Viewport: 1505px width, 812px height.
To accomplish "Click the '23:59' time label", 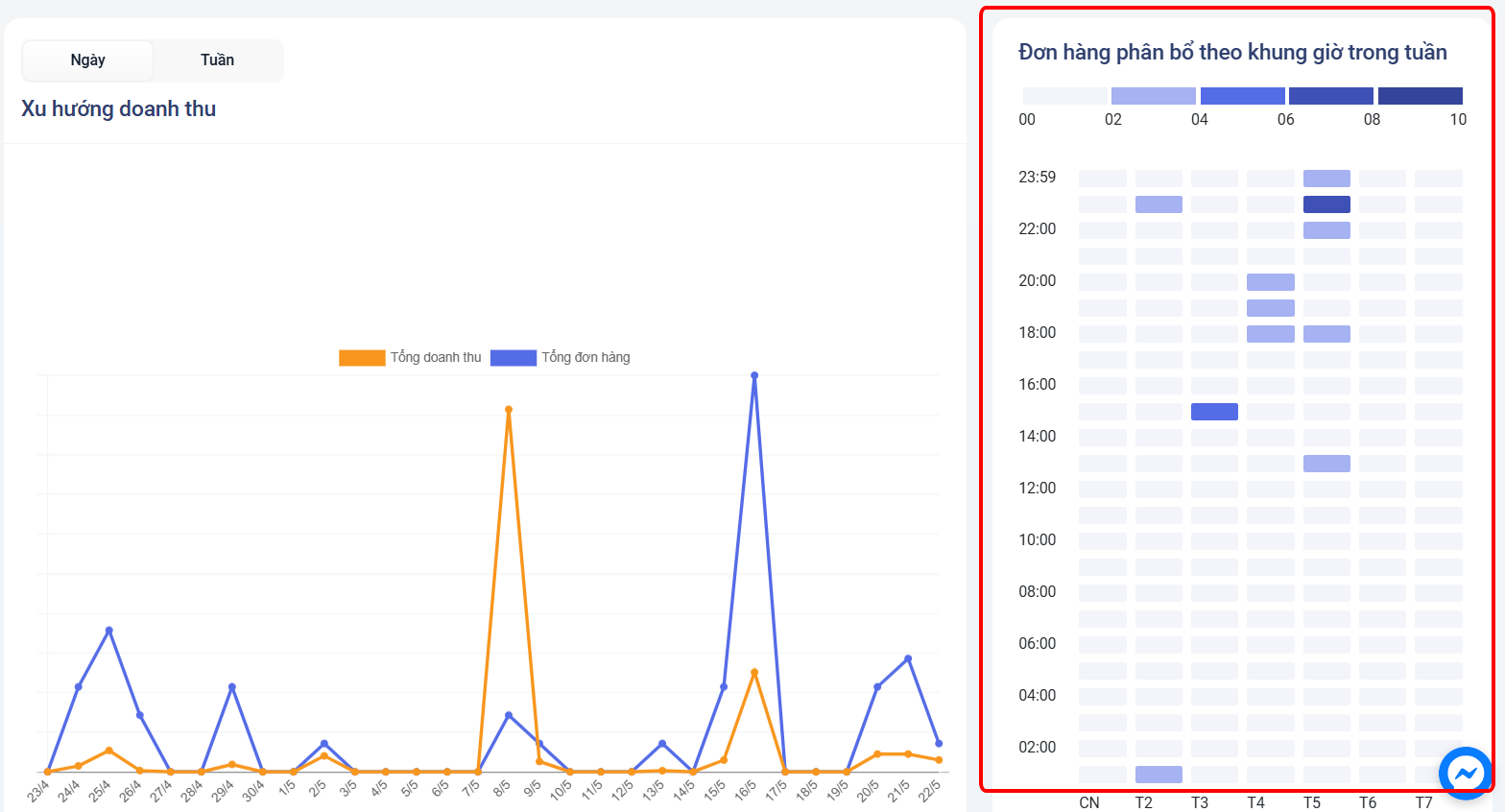I will [x=1037, y=177].
